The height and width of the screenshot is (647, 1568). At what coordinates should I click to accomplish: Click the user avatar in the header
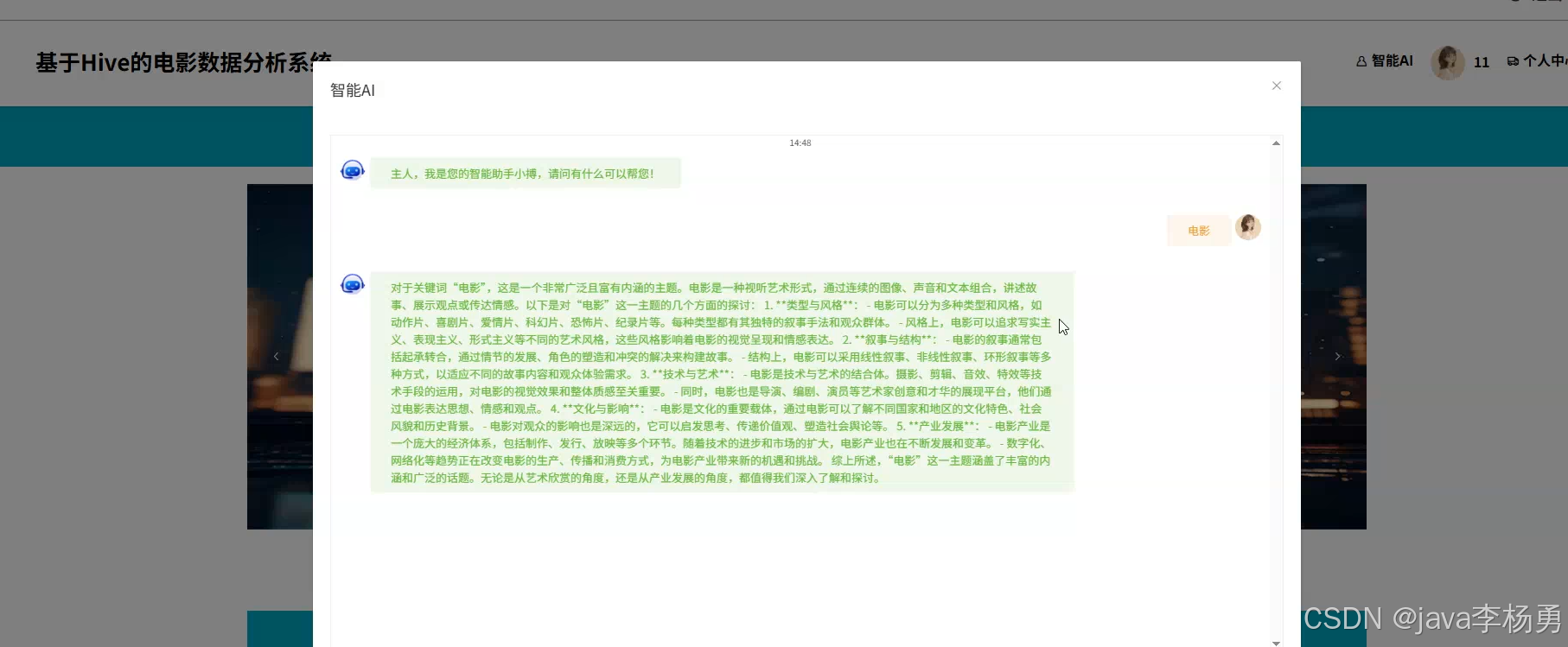pyautogui.click(x=1448, y=62)
